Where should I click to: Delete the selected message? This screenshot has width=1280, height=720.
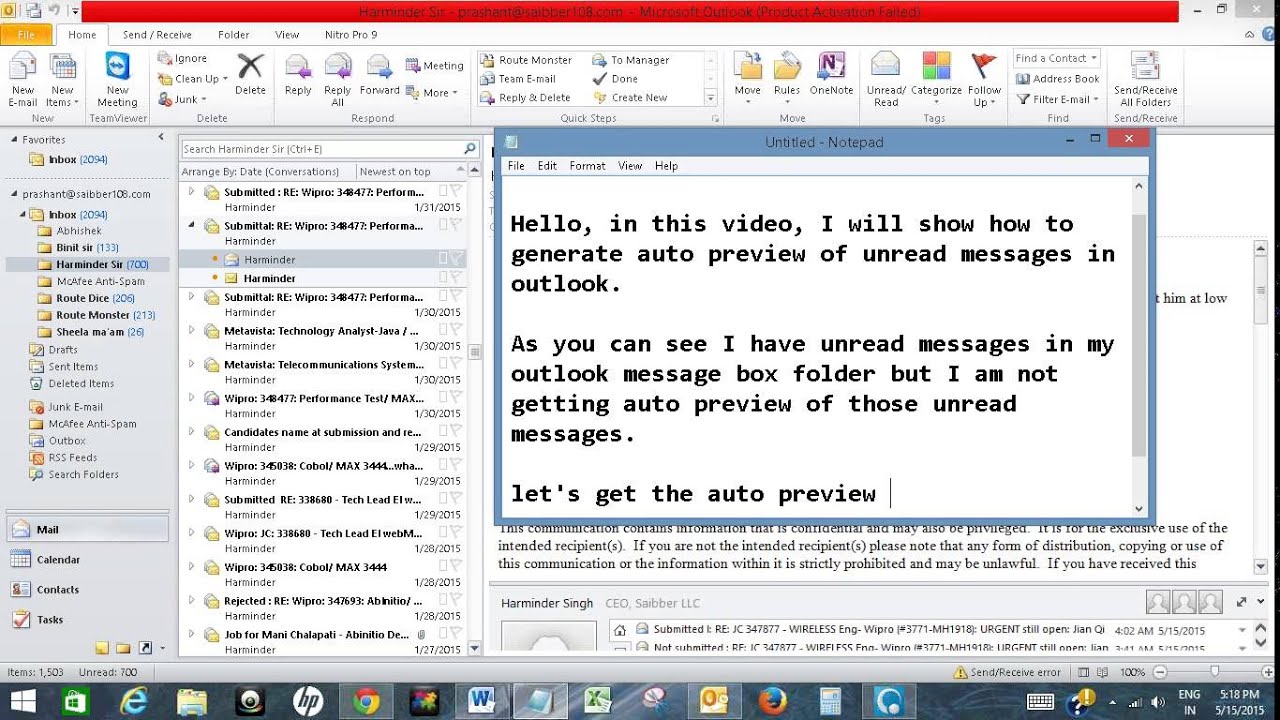250,75
